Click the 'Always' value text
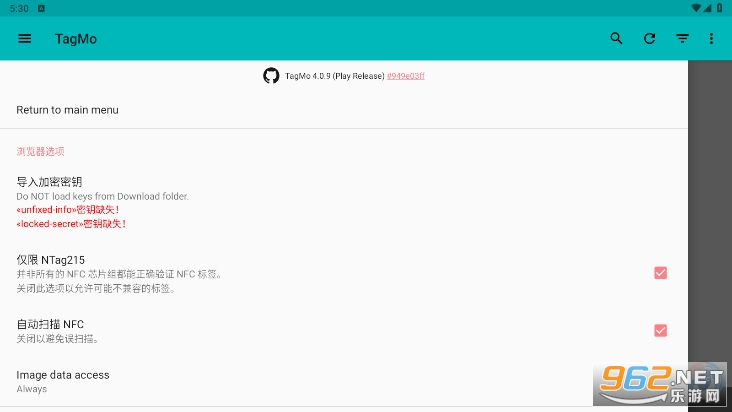Screen dimensions: 732x412 pos(32,389)
